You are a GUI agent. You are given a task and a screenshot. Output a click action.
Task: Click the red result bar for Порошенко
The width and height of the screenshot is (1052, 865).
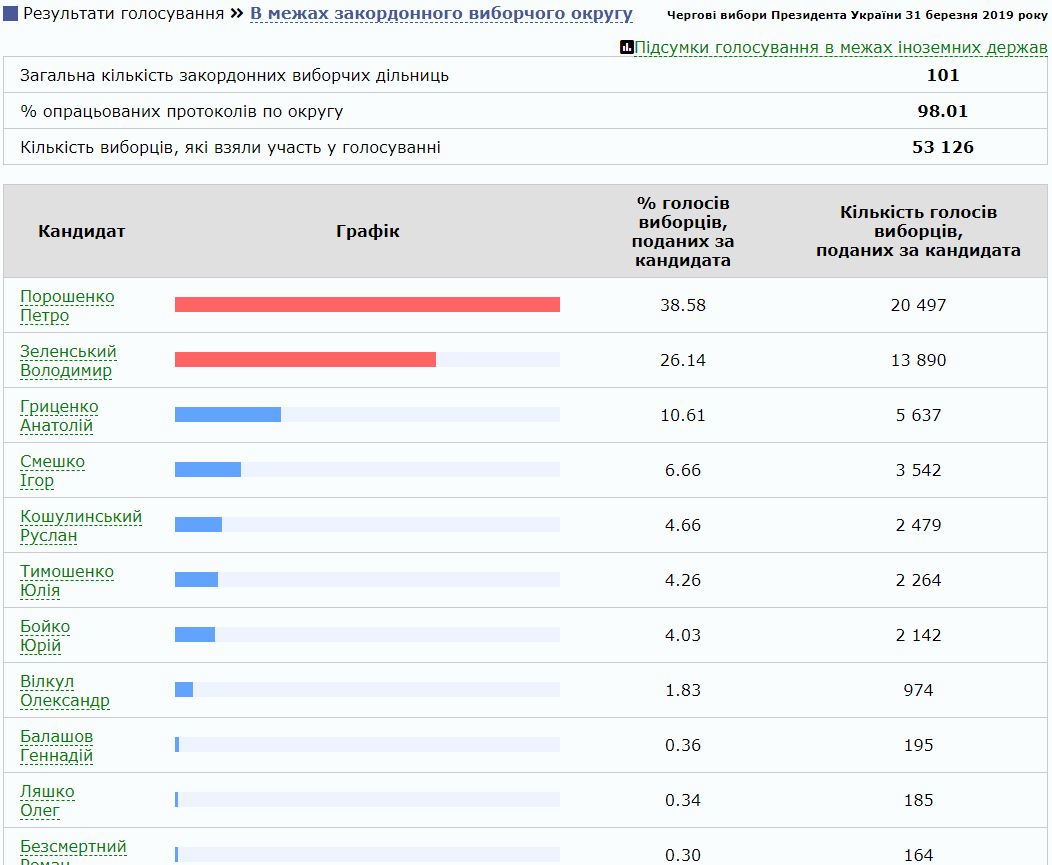(x=367, y=305)
